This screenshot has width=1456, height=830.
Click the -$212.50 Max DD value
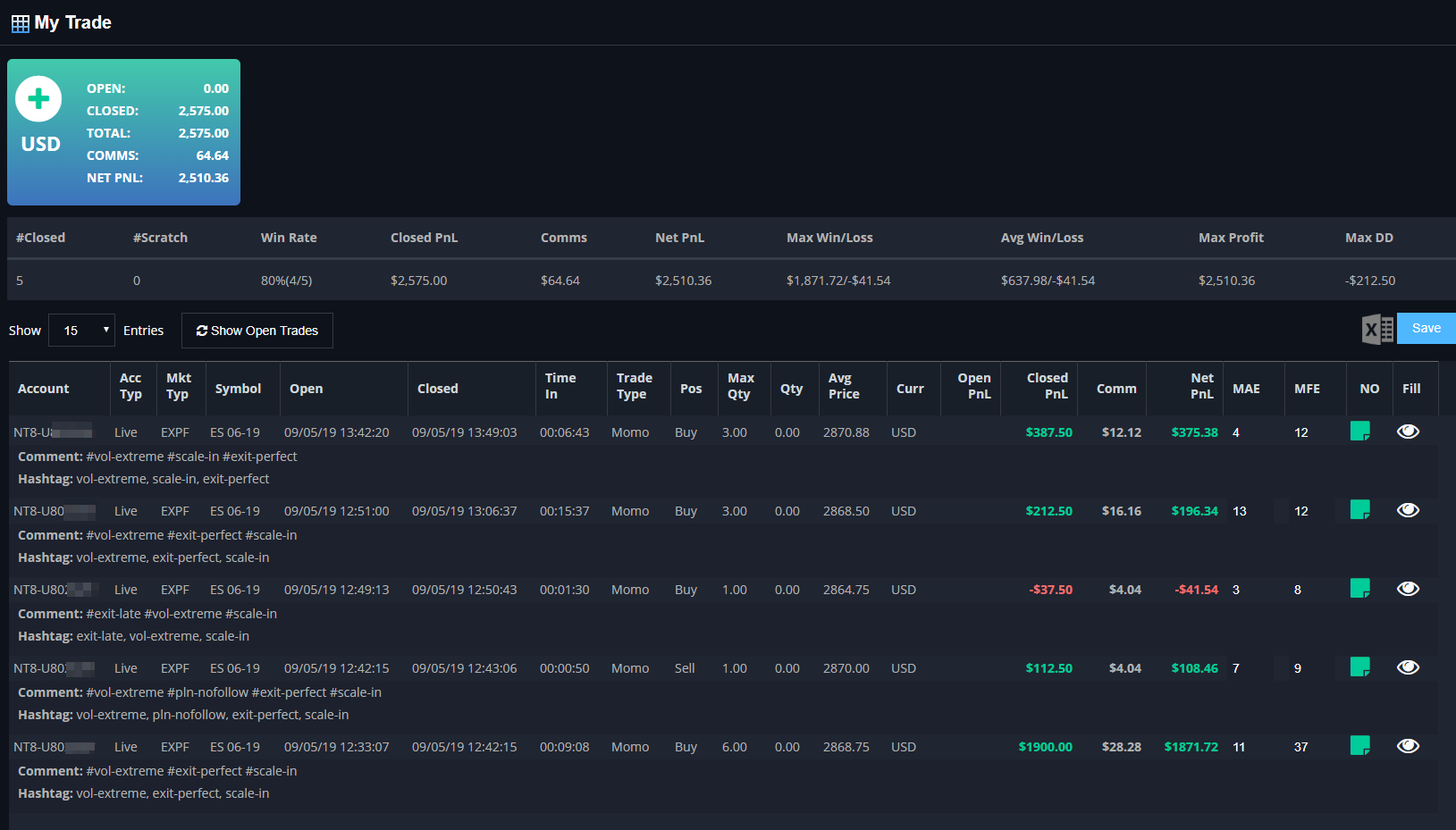coord(1370,281)
